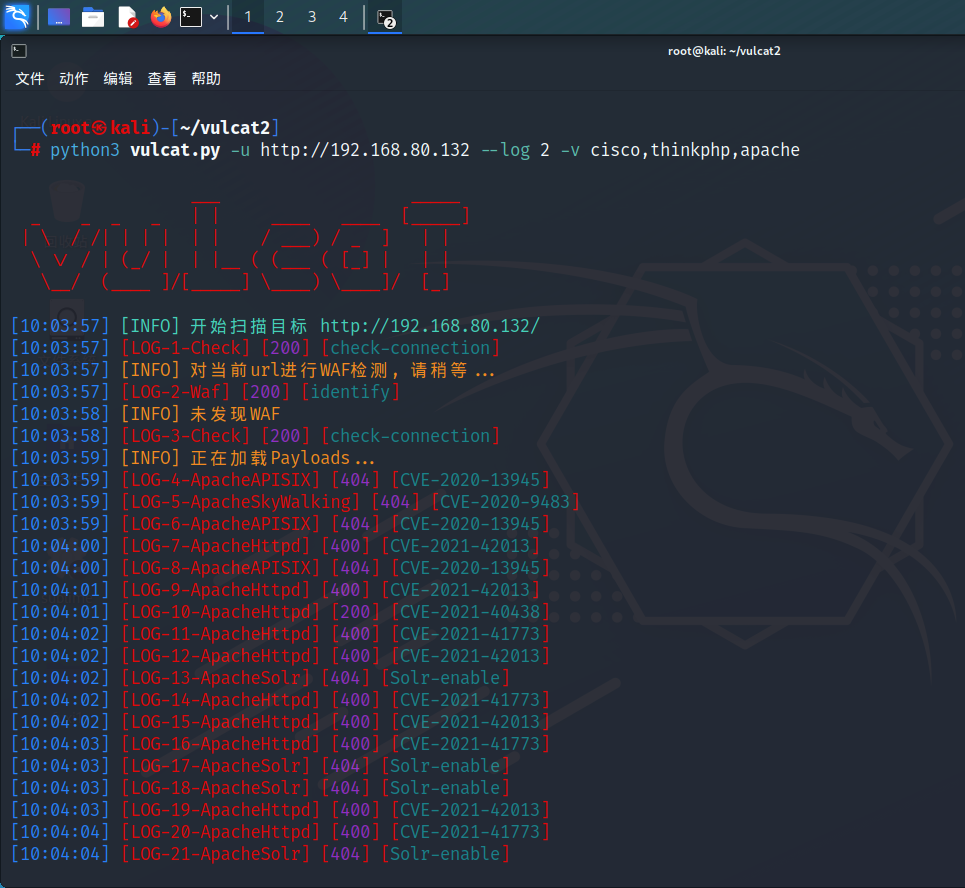Open the Kali Linux applications menu
The width and height of the screenshot is (965, 888).
click(17, 17)
